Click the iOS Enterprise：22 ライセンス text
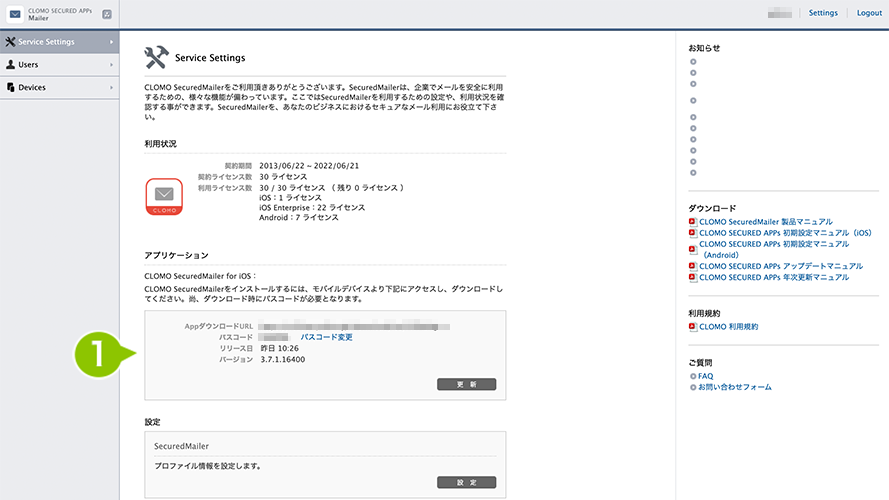The height and width of the screenshot is (500, 889). coord(312,207)
